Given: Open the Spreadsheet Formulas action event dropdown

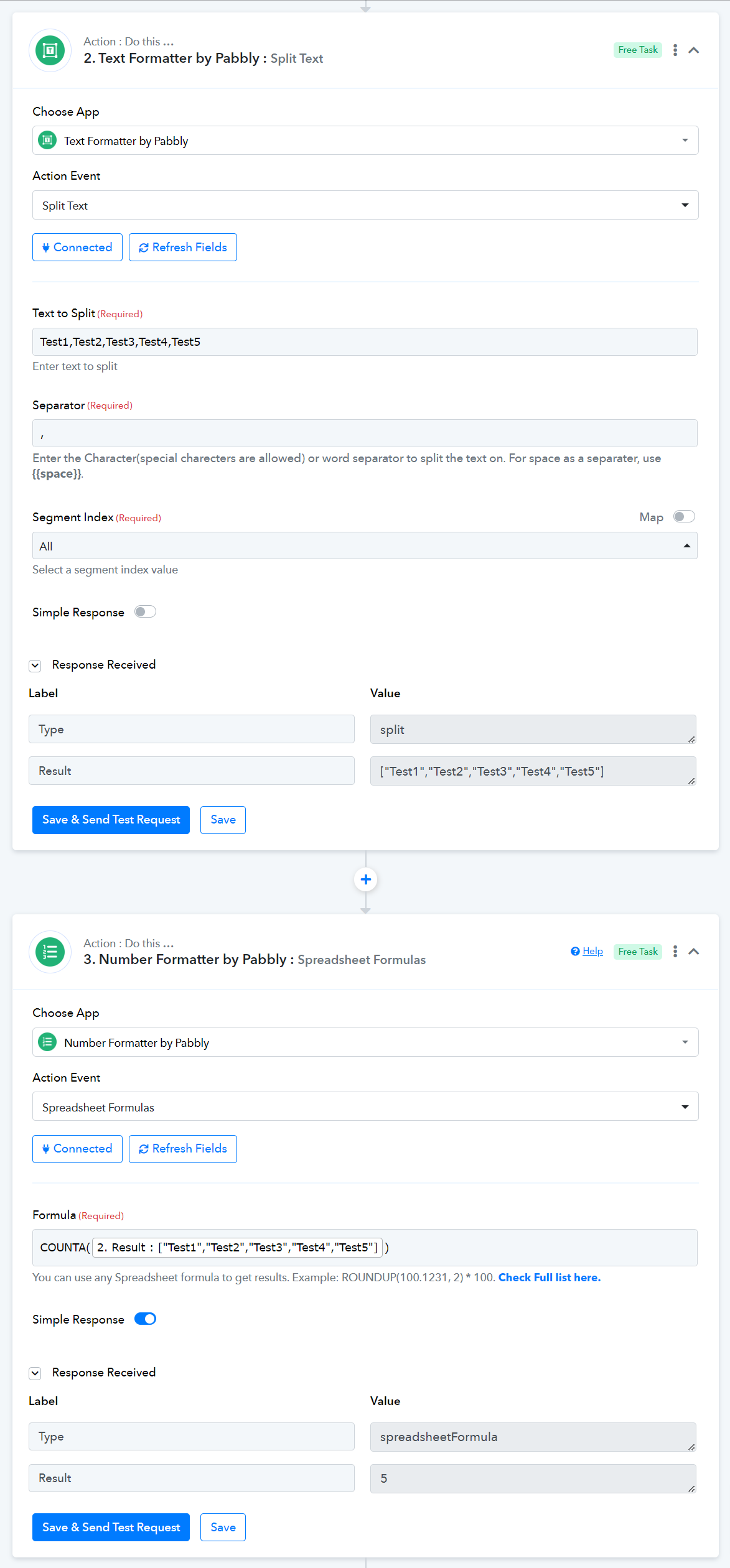Looking at the screenshot, I should coord(365,1107).
